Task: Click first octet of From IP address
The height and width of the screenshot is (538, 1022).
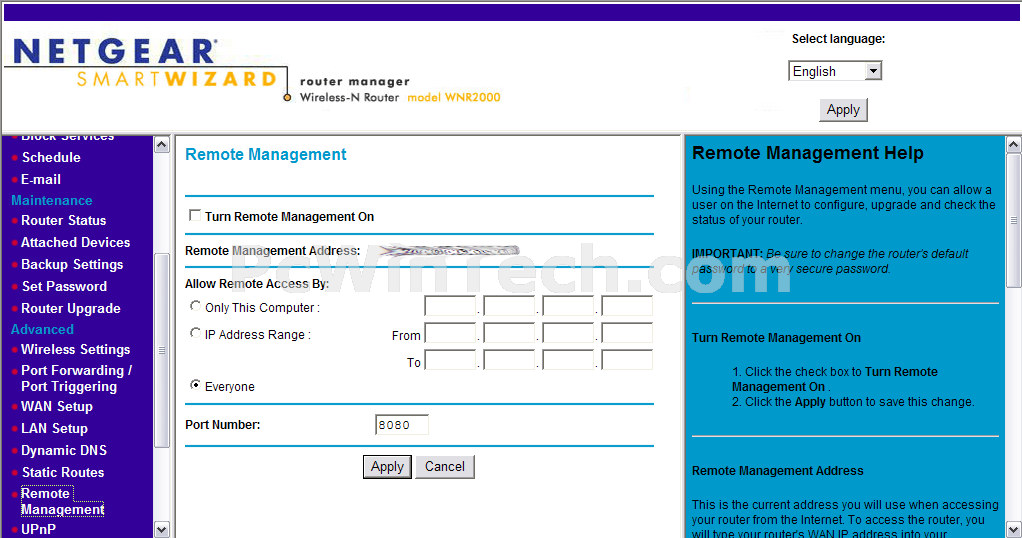Action: 450,333
